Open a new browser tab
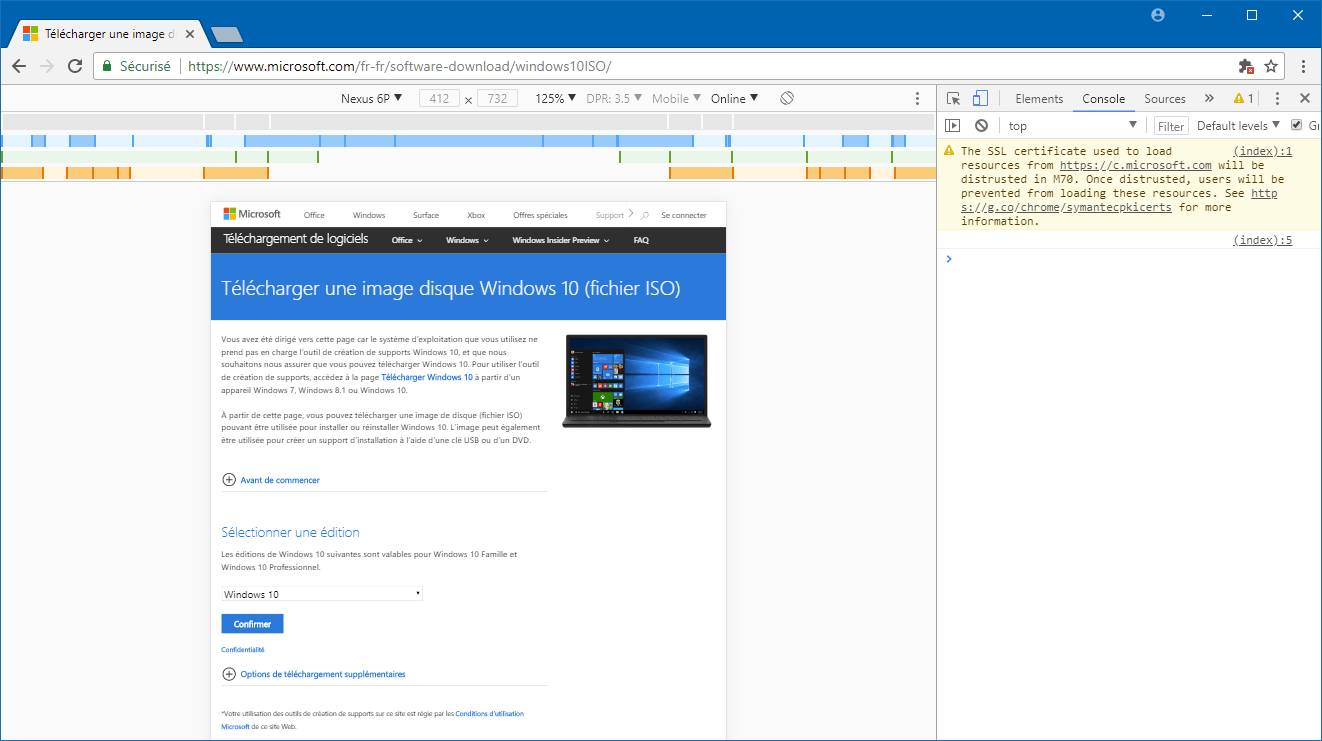The image size is (1322, 741). [227, 35]
